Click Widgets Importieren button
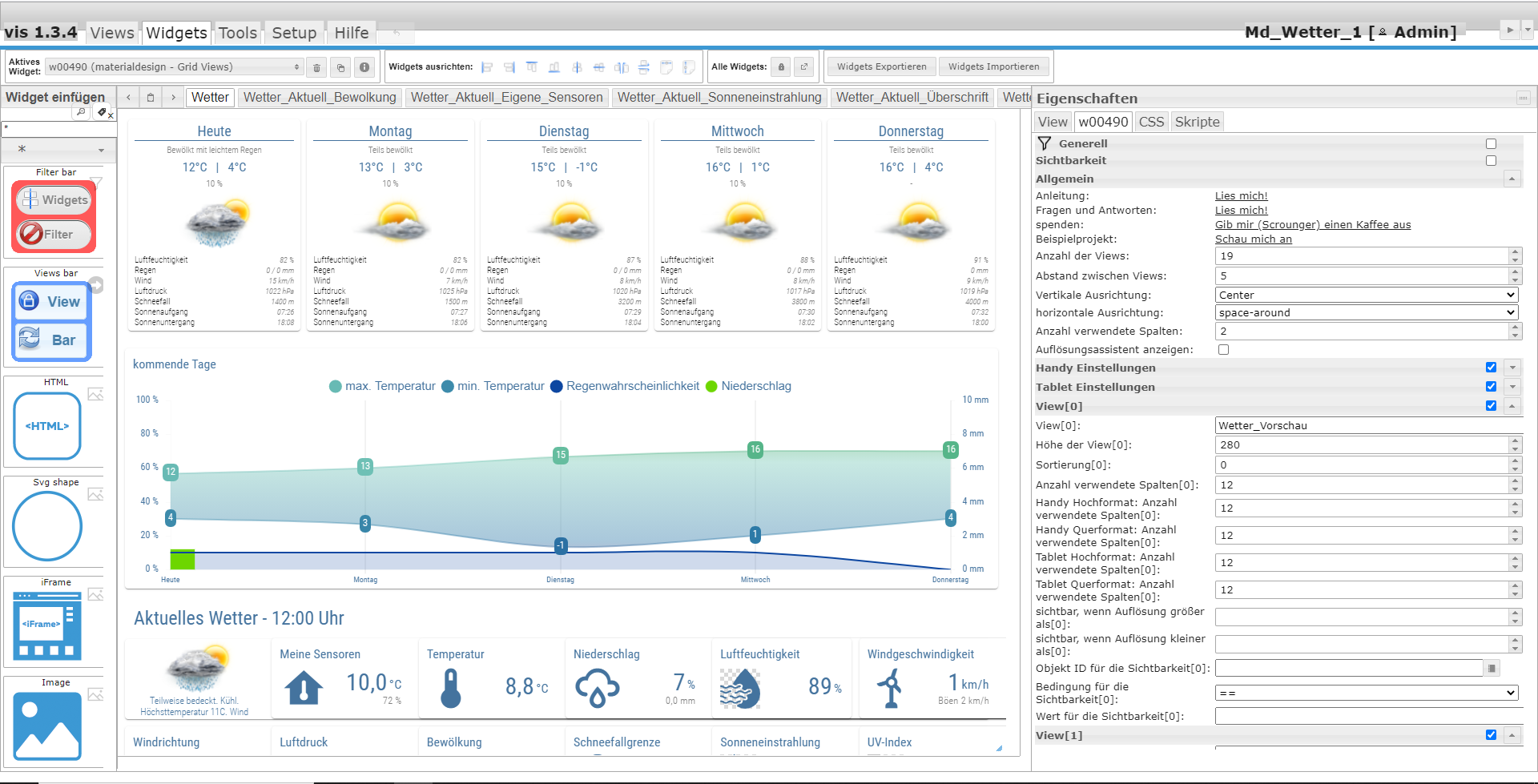The image size is (1538, 784). (993, 66)
